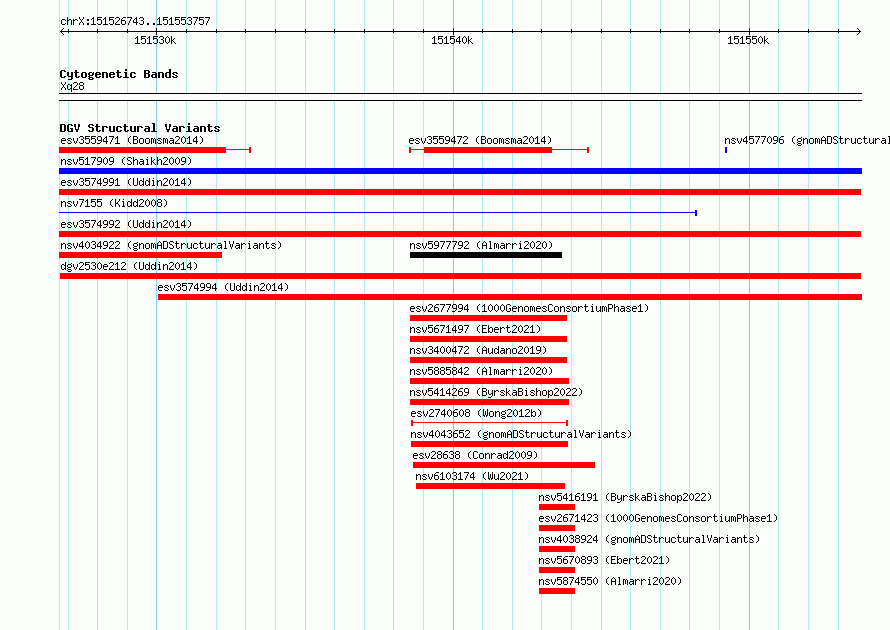Select the nsv5885842 (Almarri2020) label
Viewport: 890px width, 630px height.
[481, 371]
